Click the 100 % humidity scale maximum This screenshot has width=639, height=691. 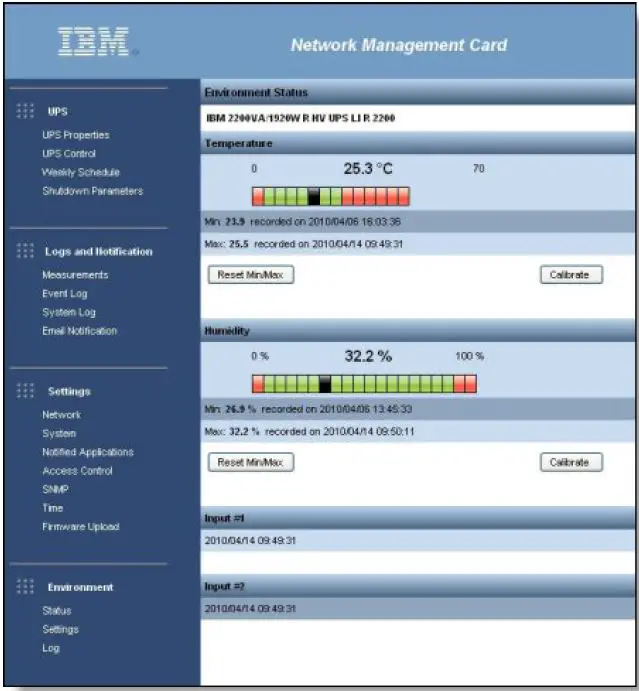coord(470,356)
